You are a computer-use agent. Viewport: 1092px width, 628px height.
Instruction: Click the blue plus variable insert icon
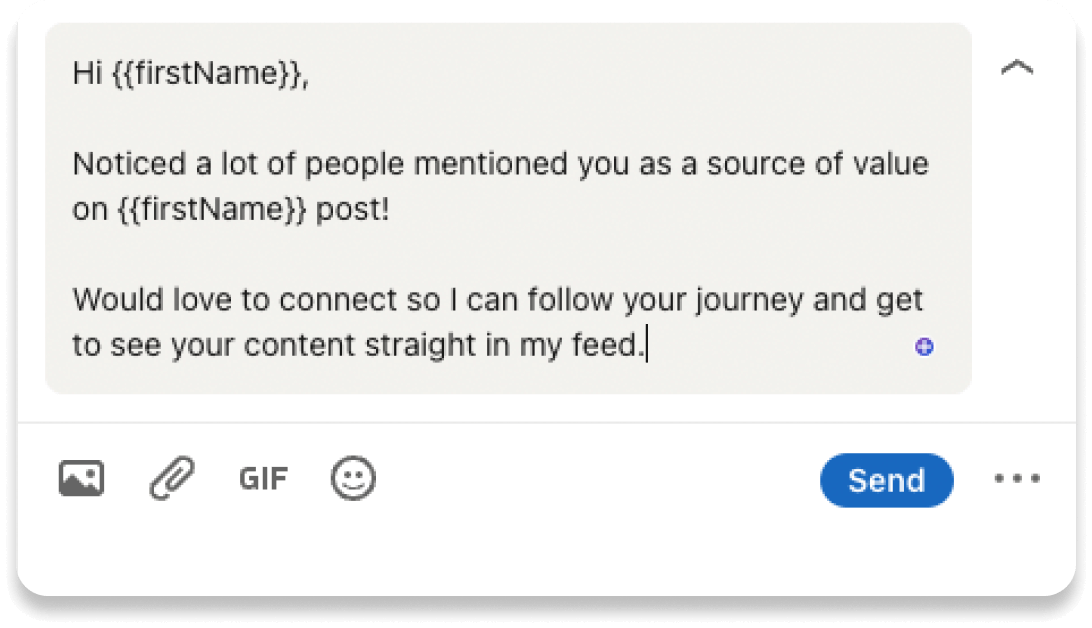point(924,345)
